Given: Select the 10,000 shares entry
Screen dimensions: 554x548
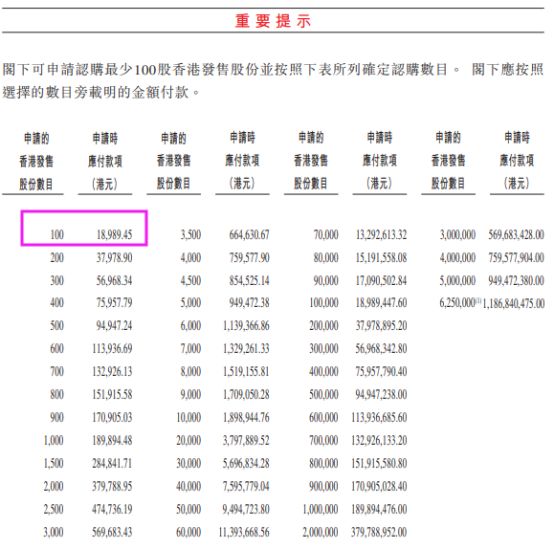Looking at the screenshot, I should point(189,417).
